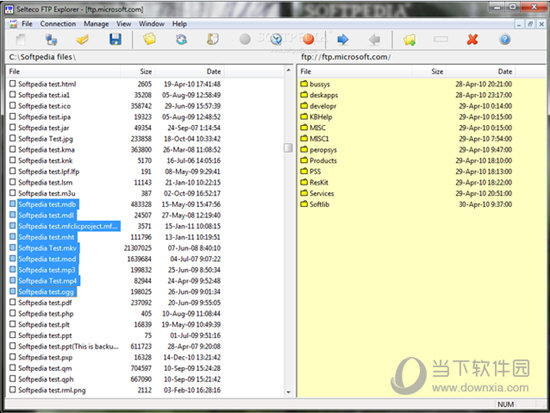The width and height of the screenshot is (550, 413).
Task: Sort remote list by Size column header
Action: tap(430, 72)
